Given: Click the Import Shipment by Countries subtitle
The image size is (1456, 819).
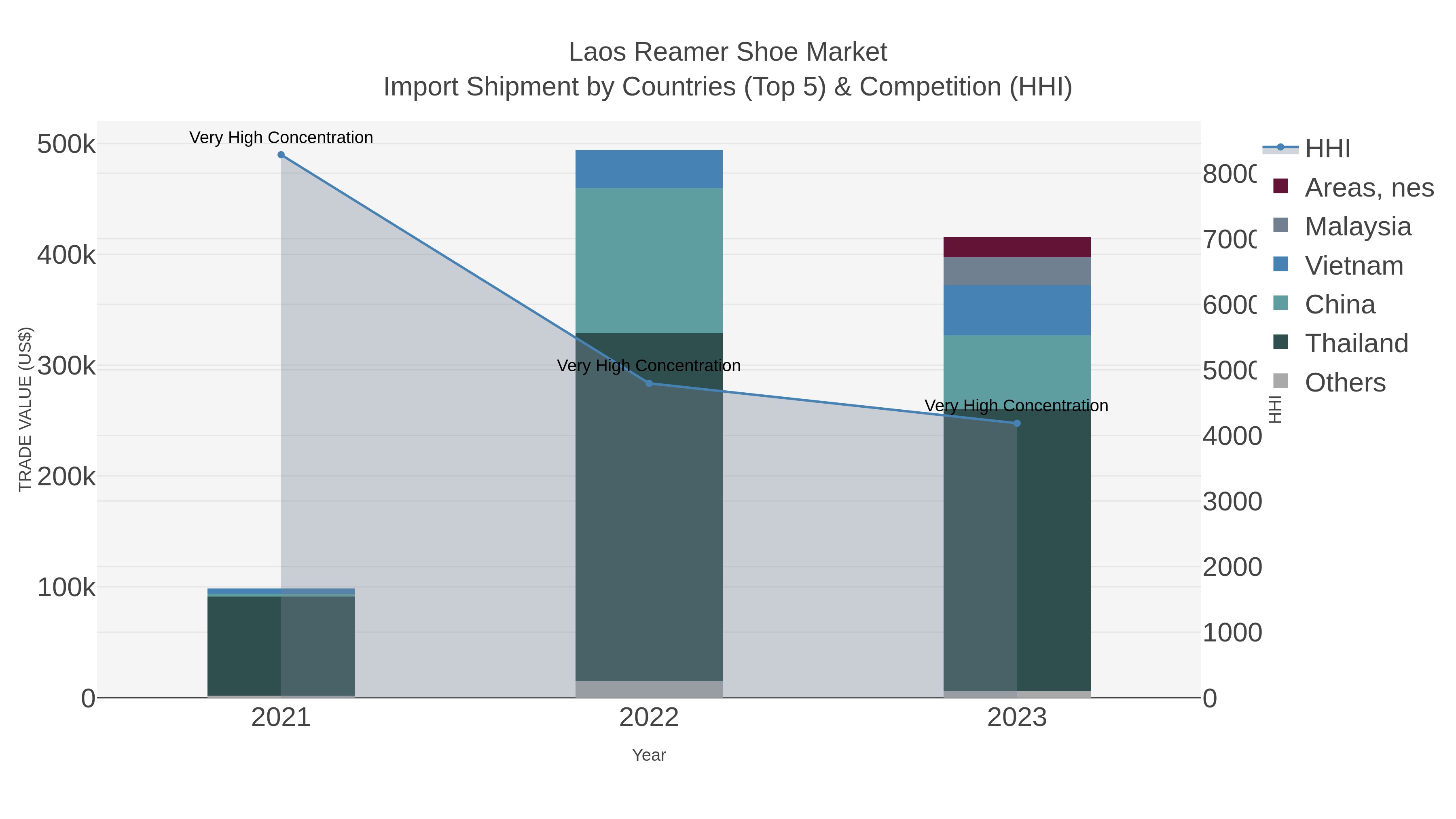Looking at the screenshot, I should (x=728, y=87).
